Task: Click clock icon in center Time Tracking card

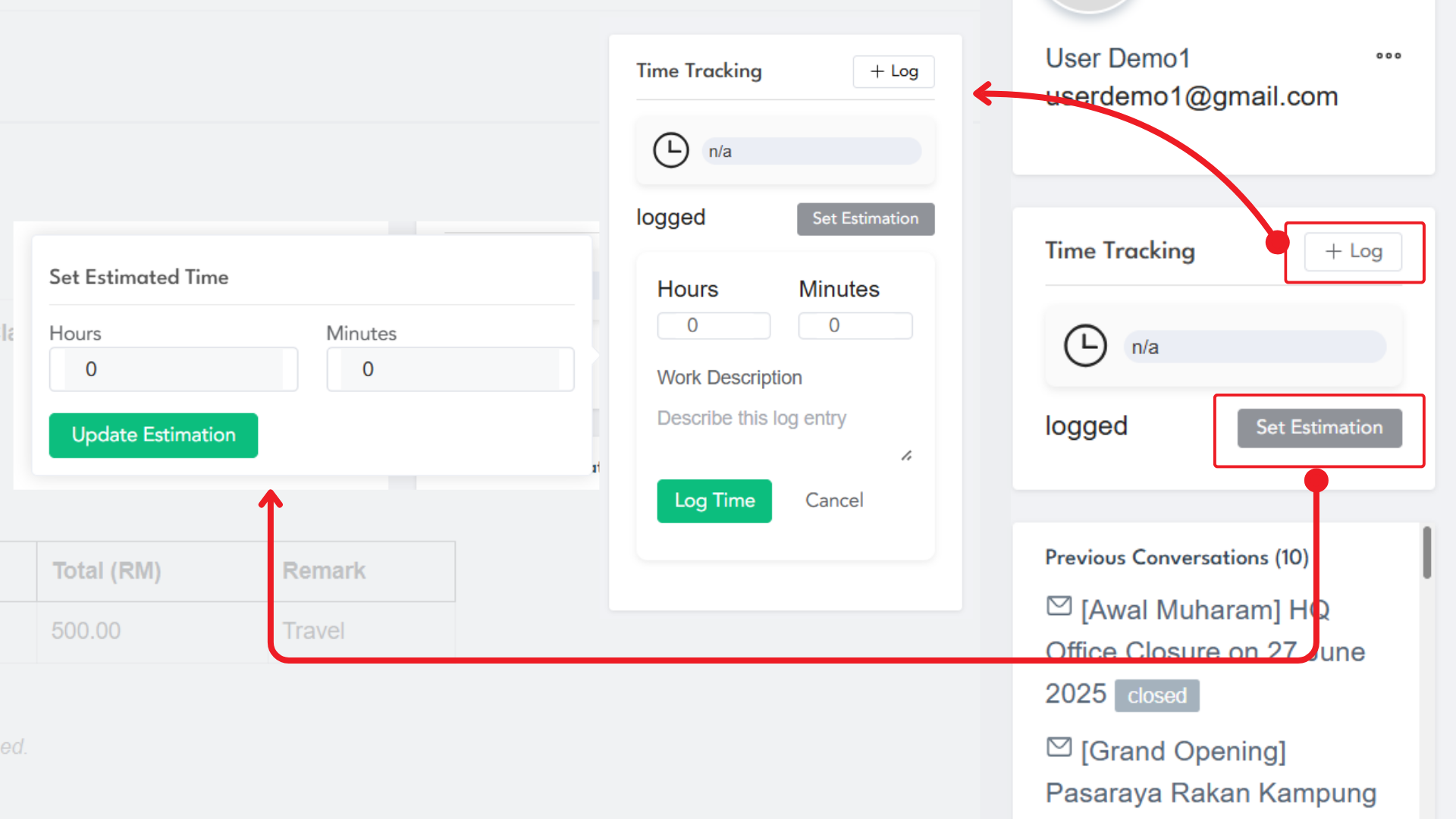Action: [670, 150]
